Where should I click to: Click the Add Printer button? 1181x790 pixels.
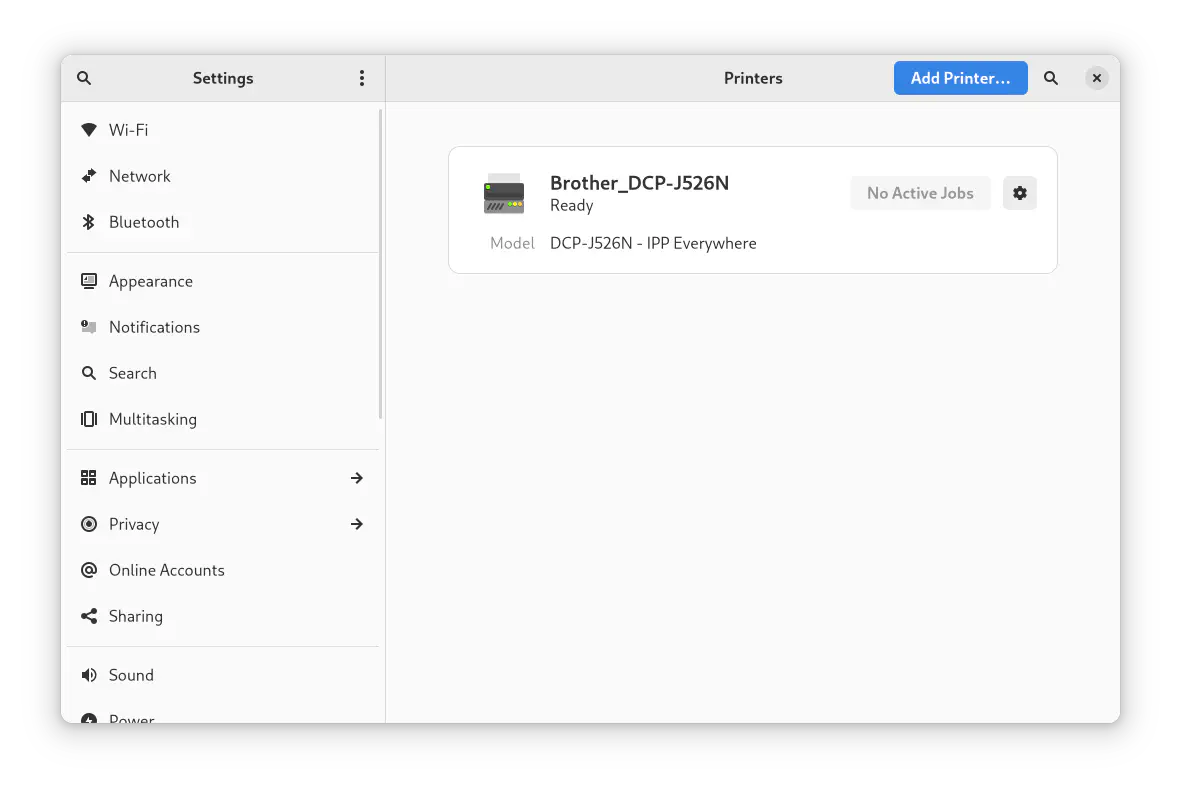coord(960,78)
